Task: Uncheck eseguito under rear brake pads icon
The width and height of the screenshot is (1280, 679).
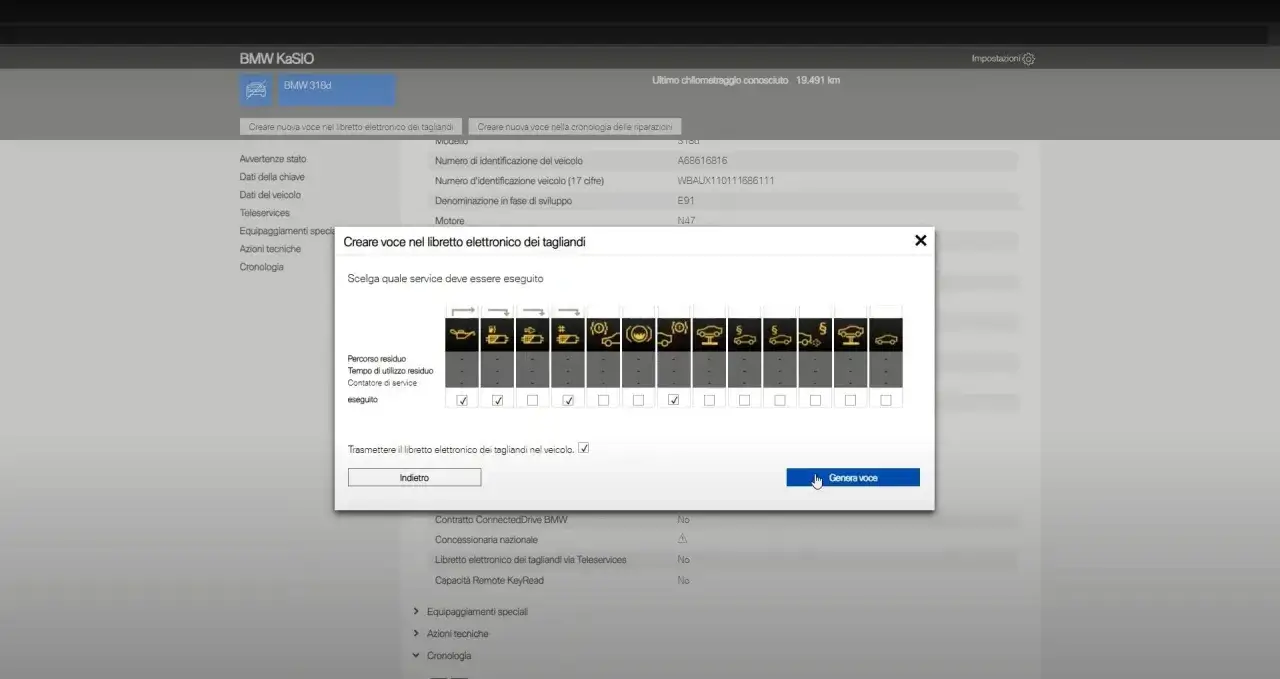Action: pos(674,400)
